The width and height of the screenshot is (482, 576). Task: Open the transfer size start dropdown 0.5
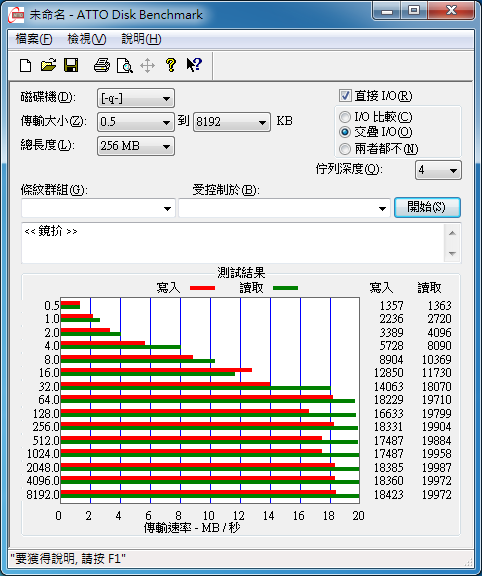click(136, 122)
